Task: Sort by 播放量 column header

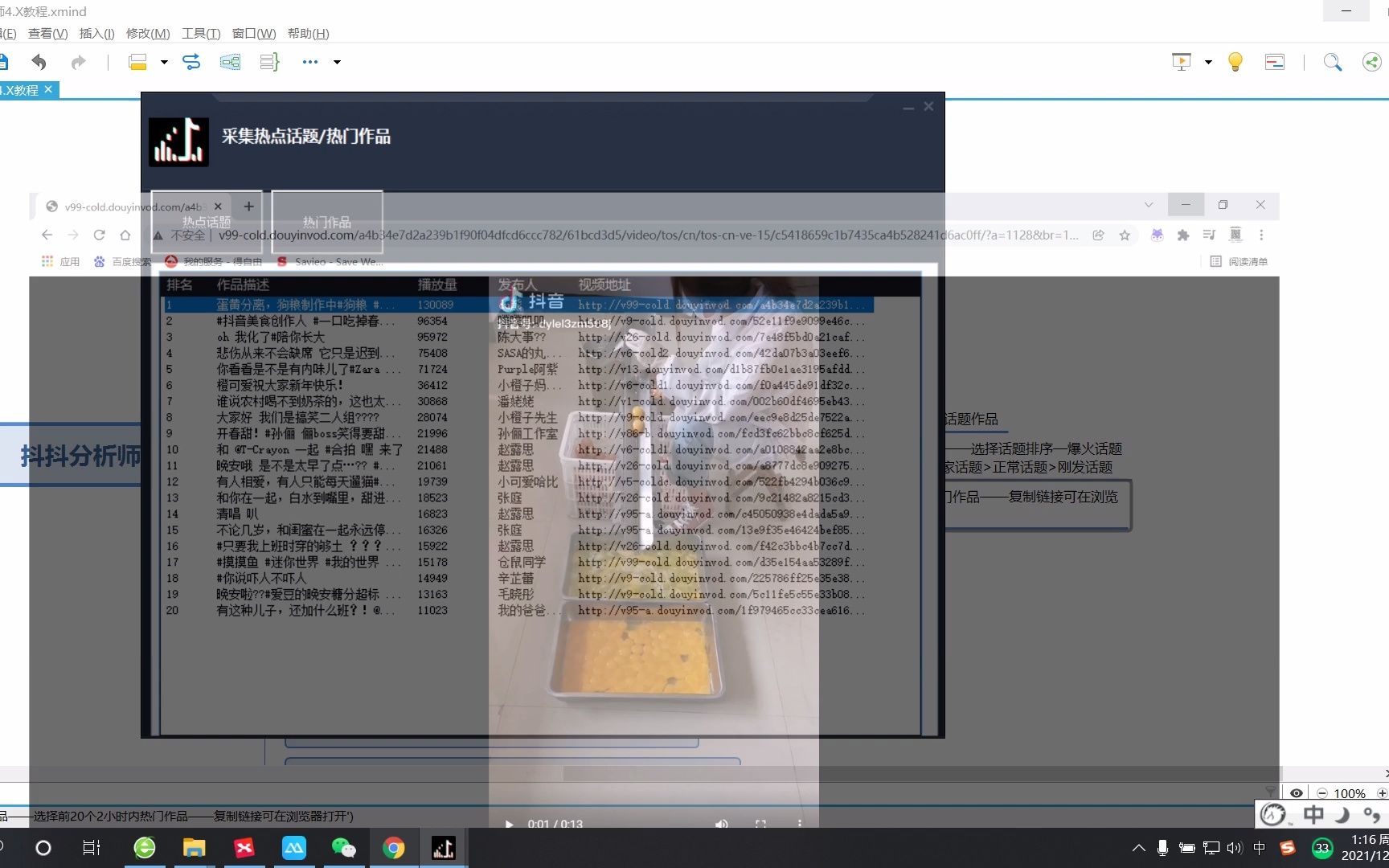Action: 437,285
